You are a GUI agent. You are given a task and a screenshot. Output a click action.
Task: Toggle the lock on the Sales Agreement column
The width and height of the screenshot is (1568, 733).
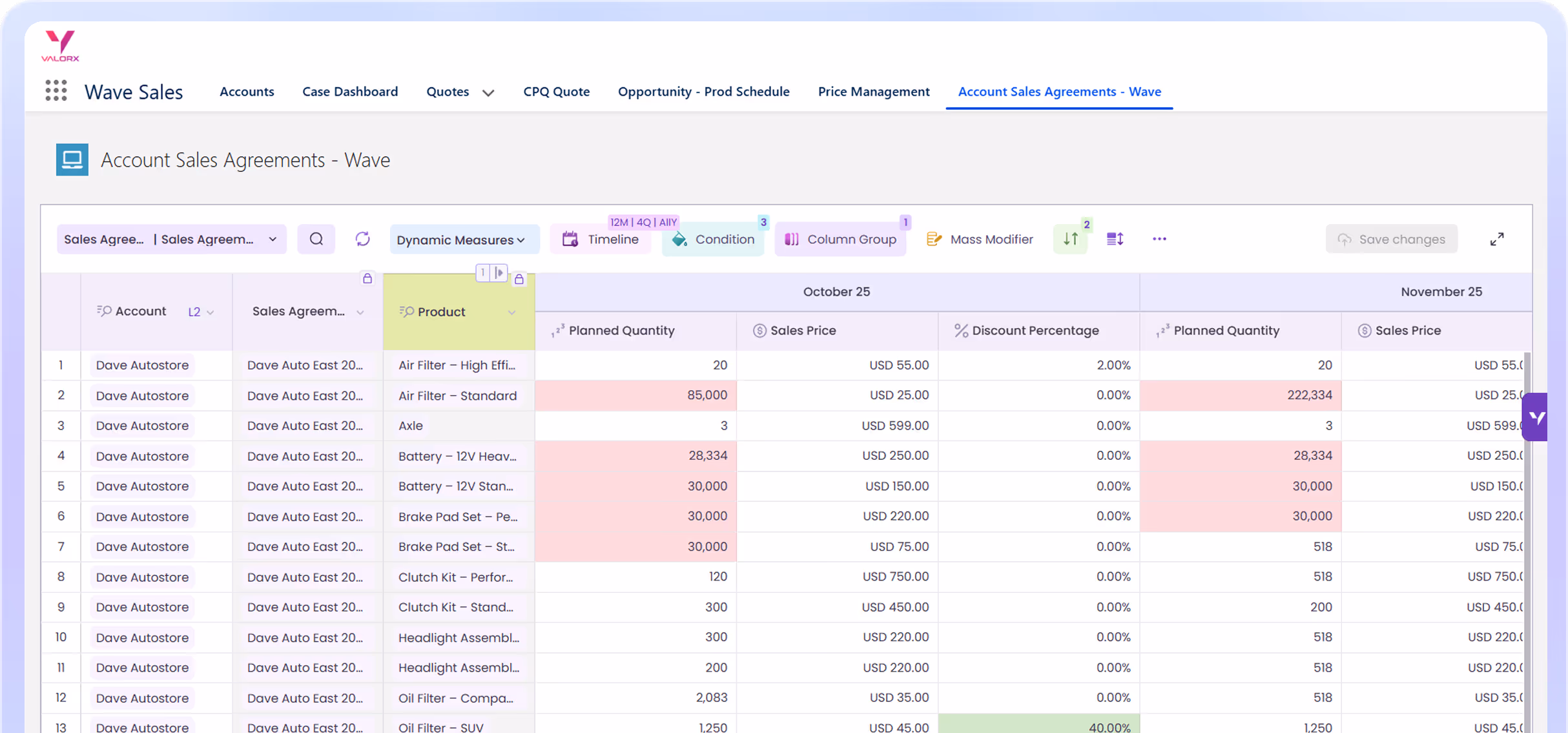click(367, 278)
